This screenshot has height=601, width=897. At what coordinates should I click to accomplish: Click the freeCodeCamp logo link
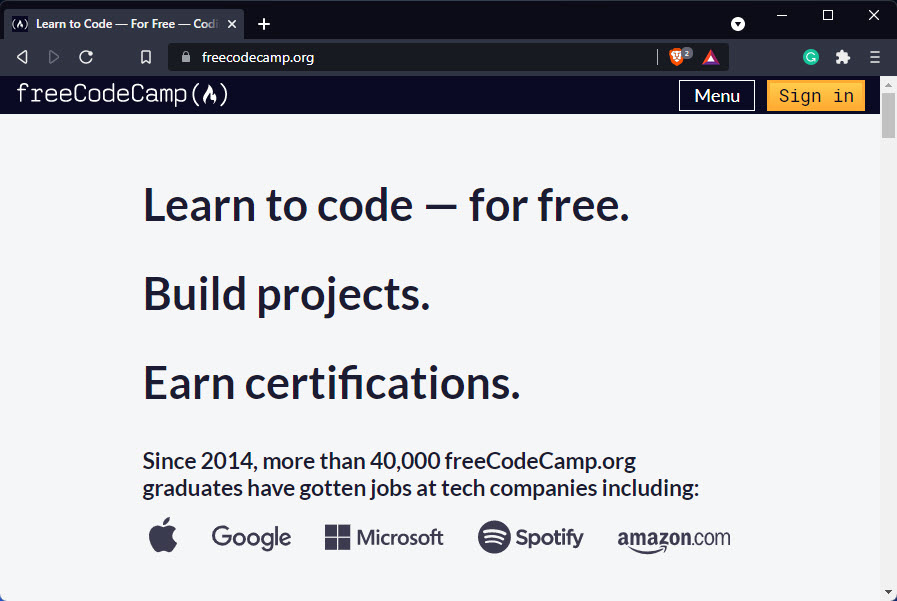[x=122, y=94]
